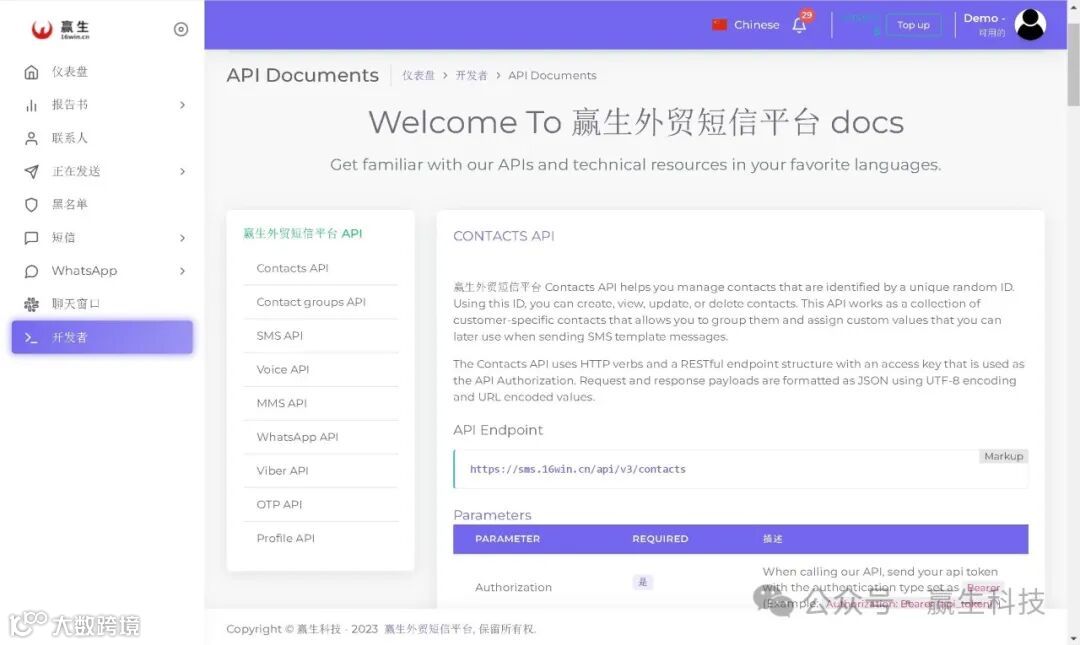Click the sending paper plane icon

tap(31, 171)
